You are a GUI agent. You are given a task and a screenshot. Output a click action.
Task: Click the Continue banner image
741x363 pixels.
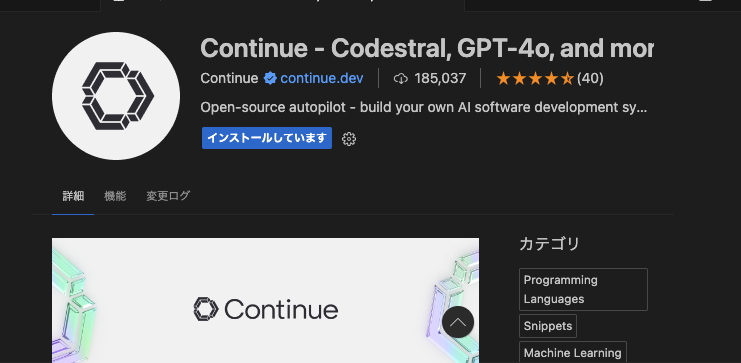[265, 301]
